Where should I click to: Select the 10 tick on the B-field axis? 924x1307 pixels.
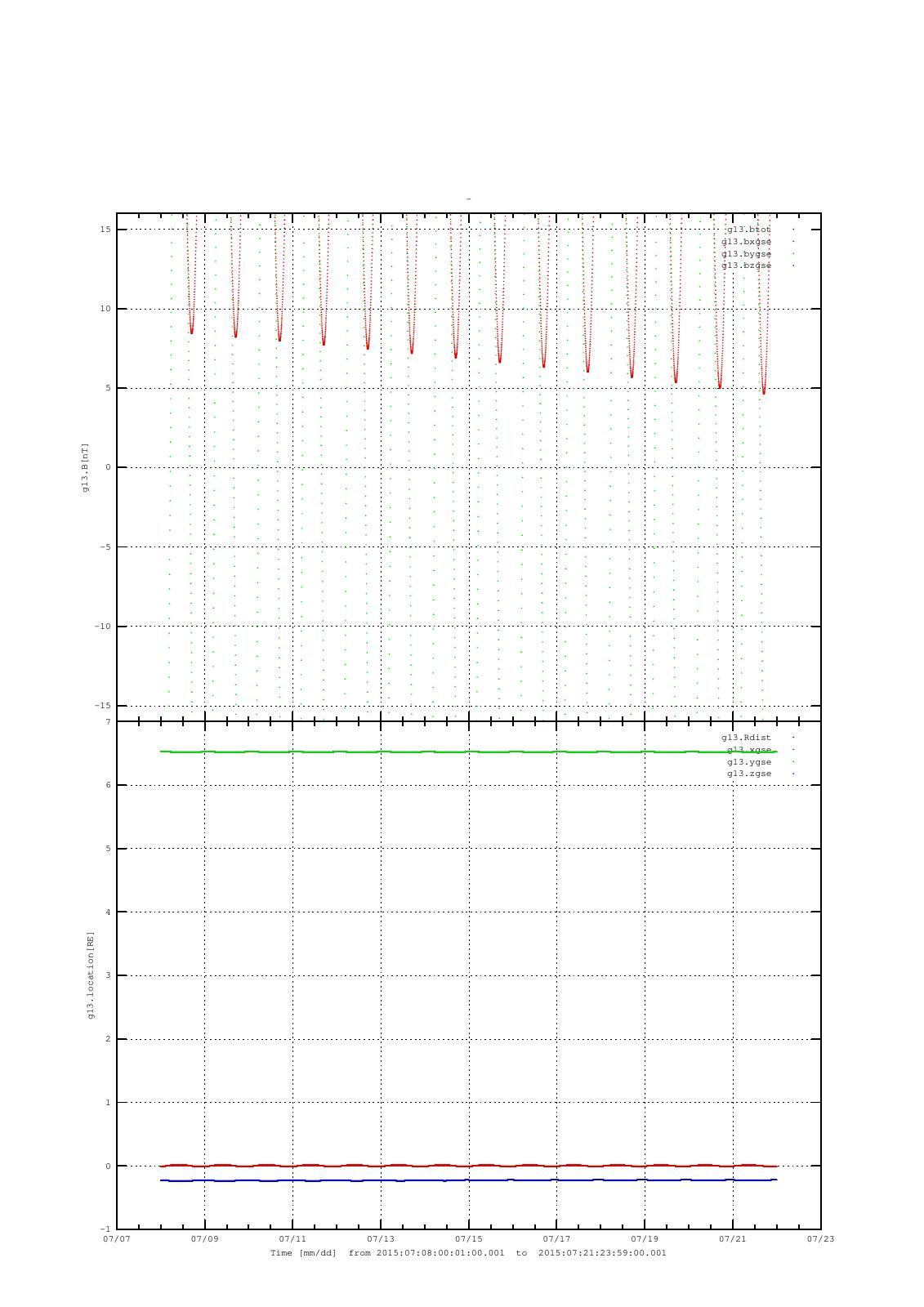coord(105,309)
